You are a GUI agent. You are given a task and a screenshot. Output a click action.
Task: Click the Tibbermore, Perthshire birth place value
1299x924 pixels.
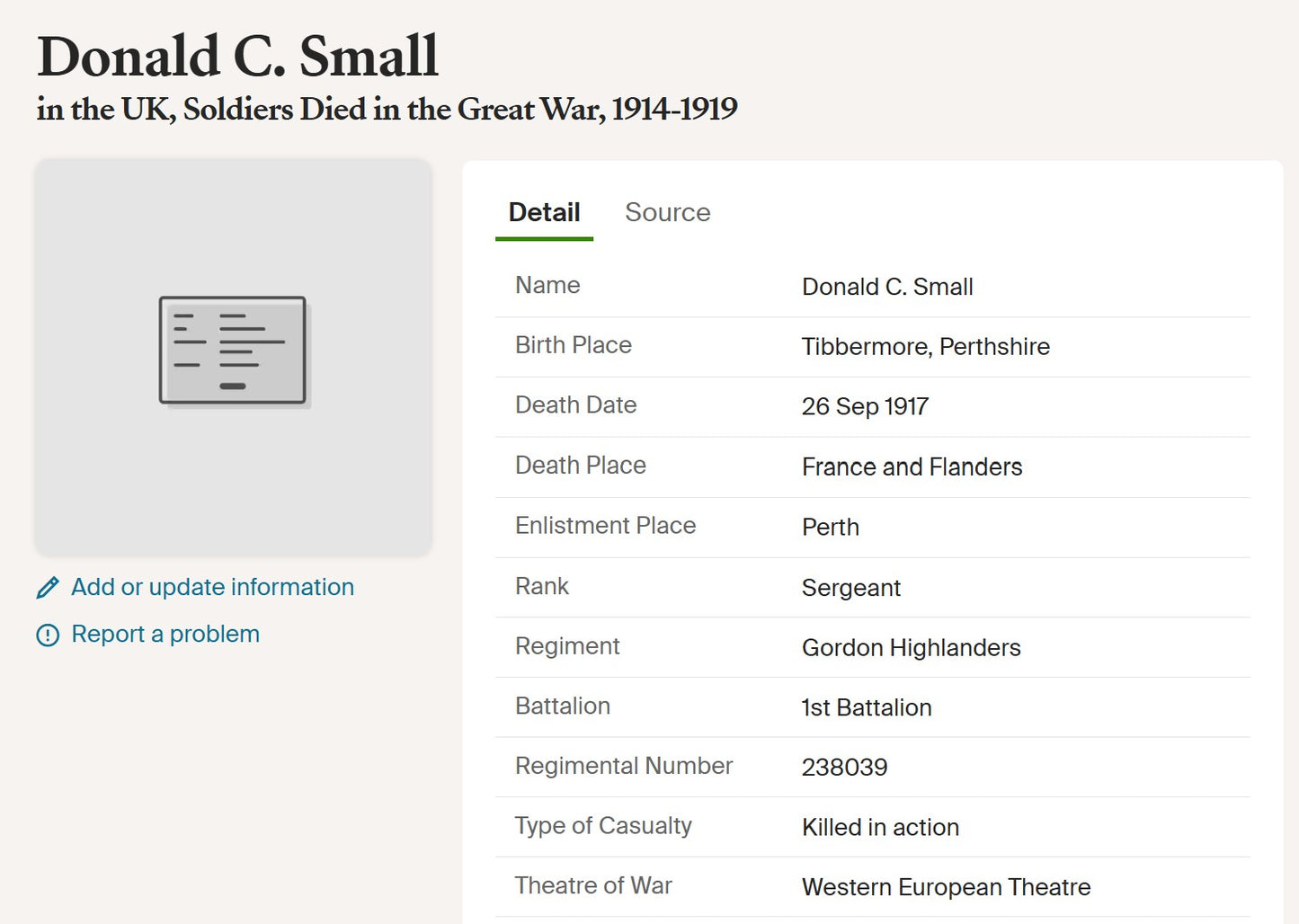pos(925,346)
